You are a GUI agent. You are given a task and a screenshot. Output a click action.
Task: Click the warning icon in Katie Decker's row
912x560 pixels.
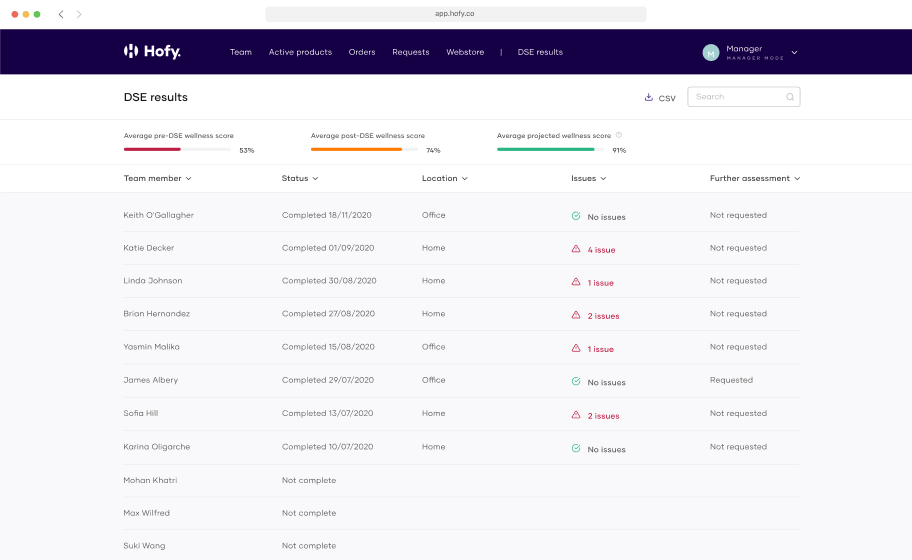point(576,249)
